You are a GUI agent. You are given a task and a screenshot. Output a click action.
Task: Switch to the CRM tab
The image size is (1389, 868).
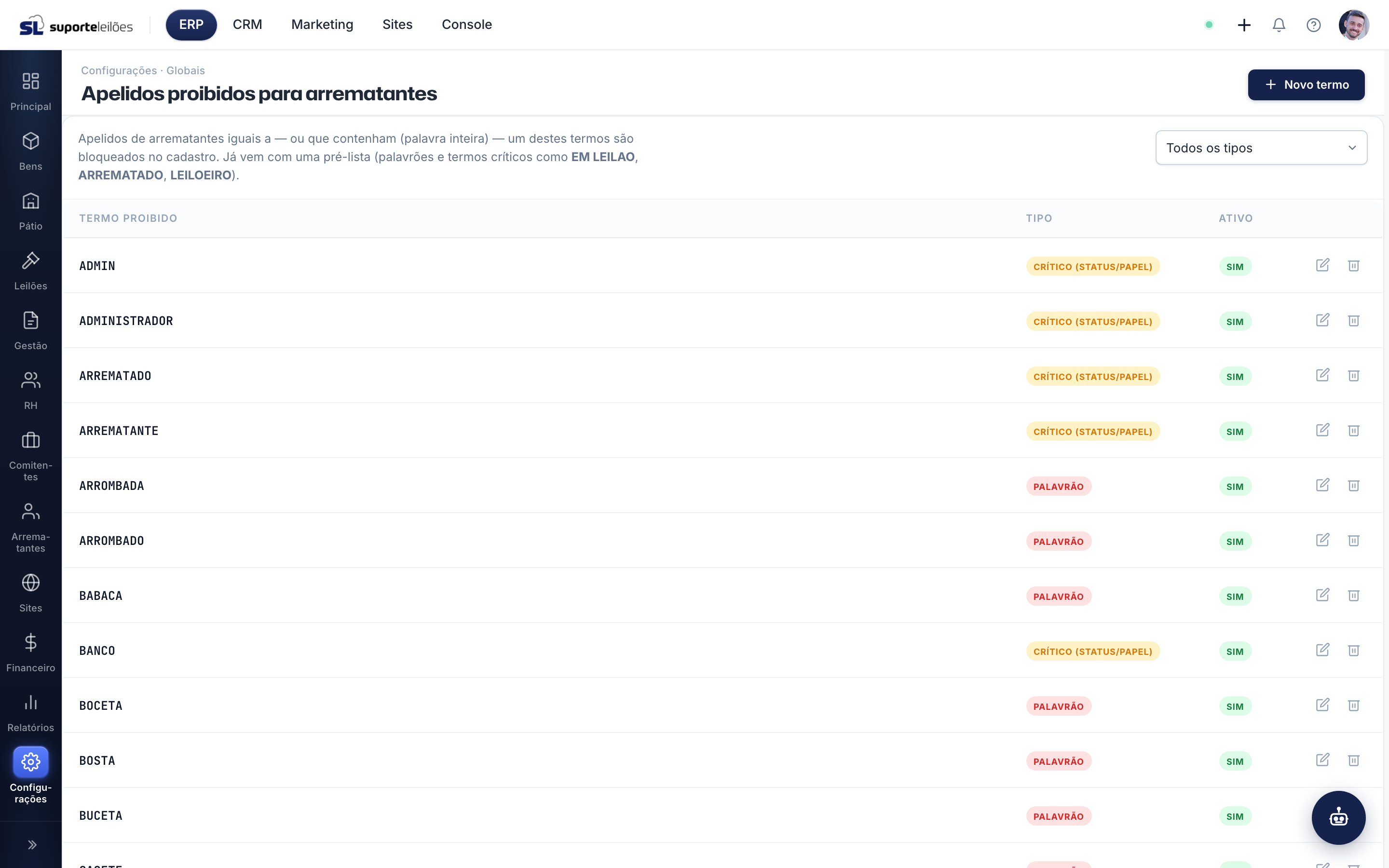(247, 25)
